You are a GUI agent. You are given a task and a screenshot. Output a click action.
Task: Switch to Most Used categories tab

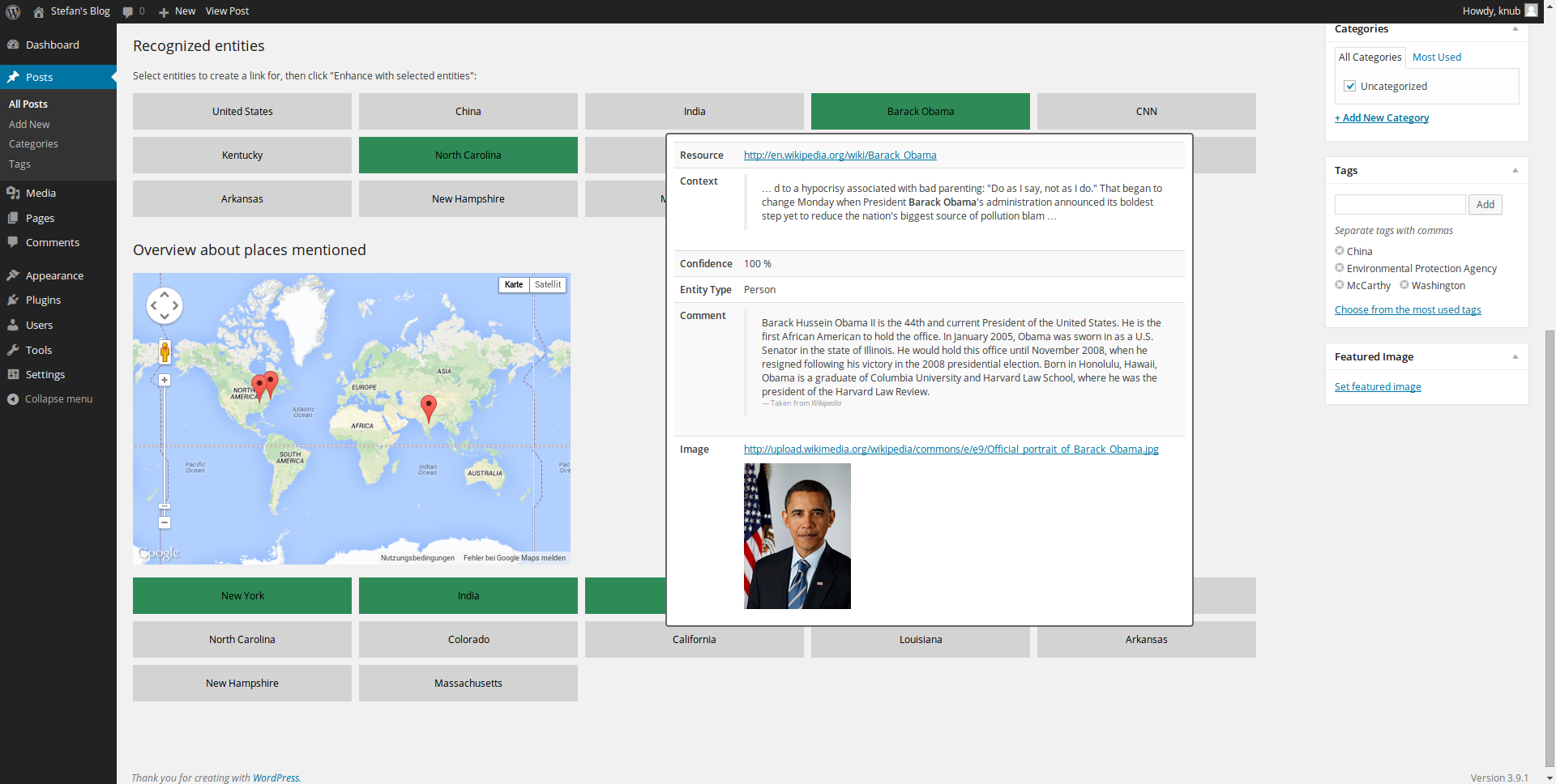(x=1437, y=57)
